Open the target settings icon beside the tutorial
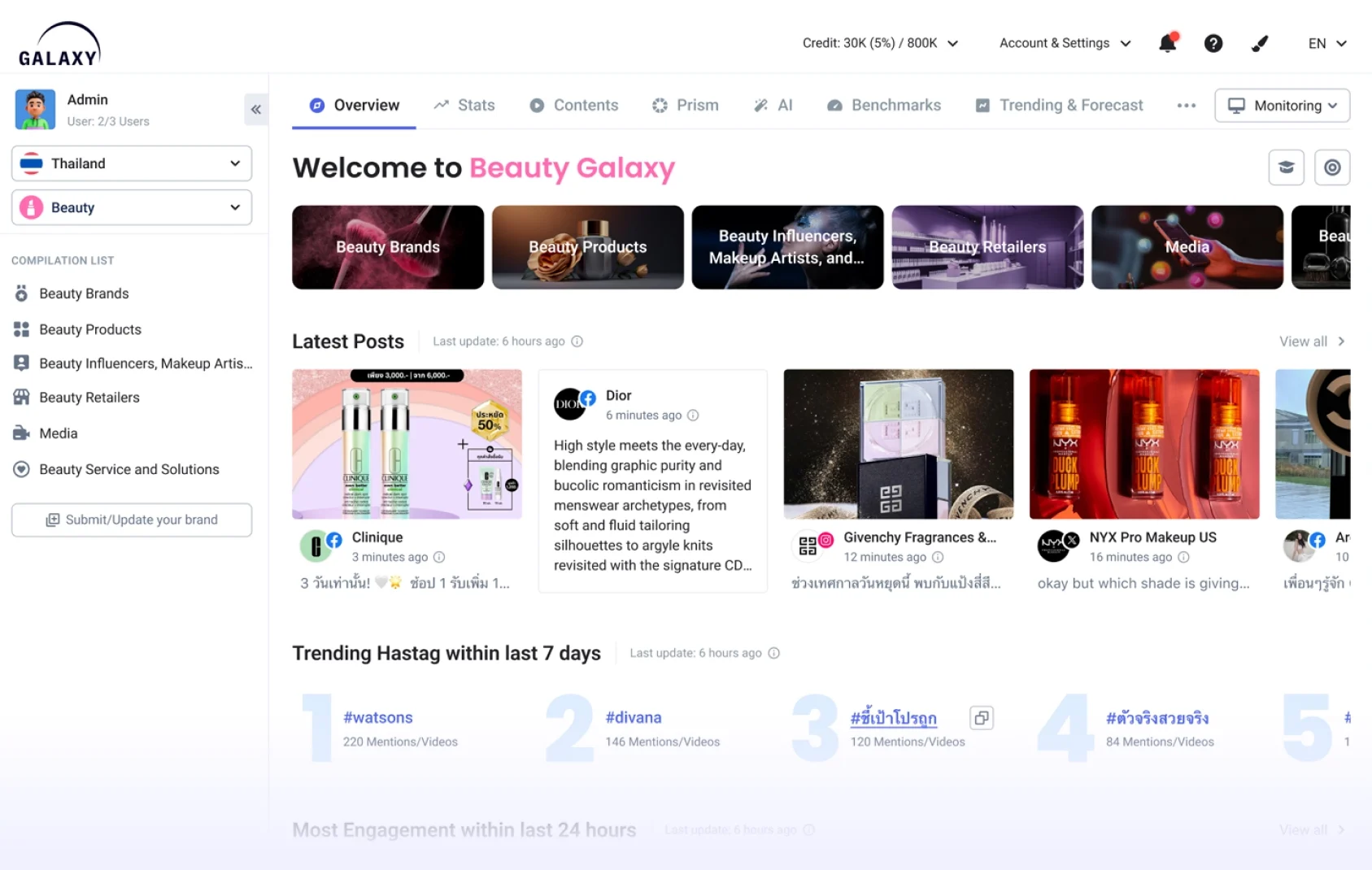This screenshot has width=1372, height=870. (x=1331, y=167)
